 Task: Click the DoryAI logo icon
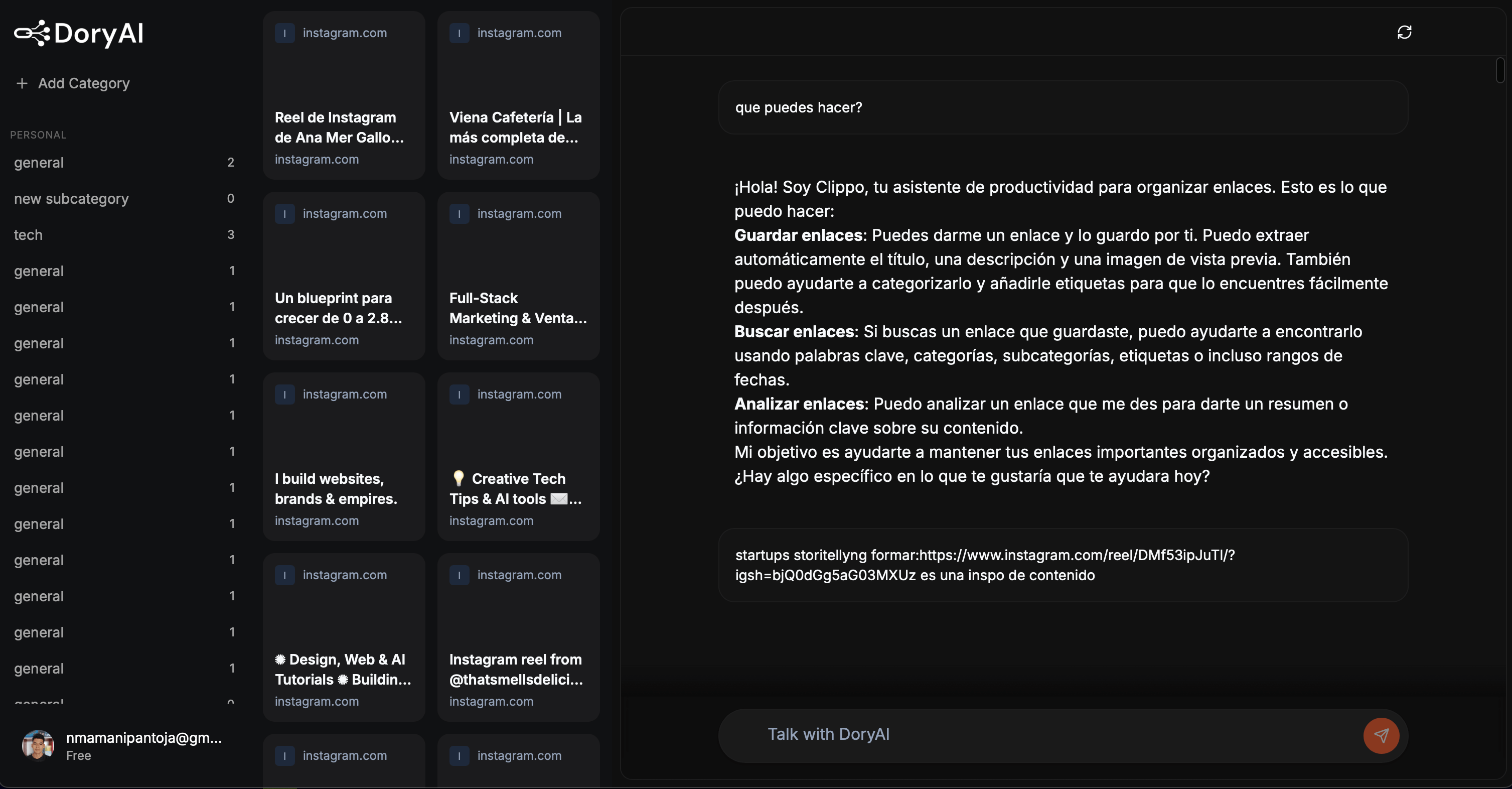pyautogui.click(x=32, y=34)
